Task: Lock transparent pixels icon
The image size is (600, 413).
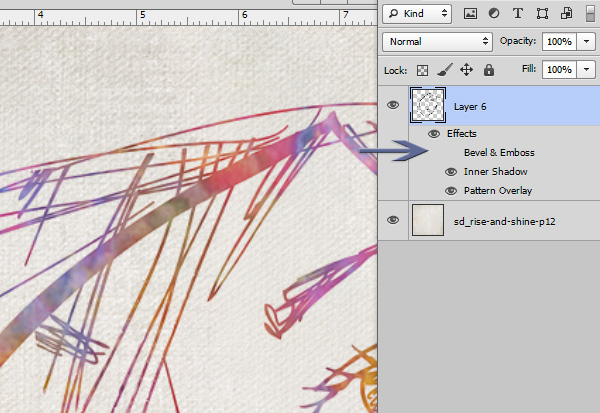Action: [422, 70]
